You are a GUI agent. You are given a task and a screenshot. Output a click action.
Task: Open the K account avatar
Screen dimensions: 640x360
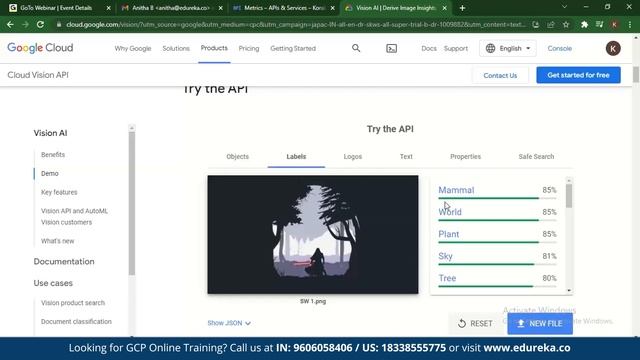coord(613,48)
